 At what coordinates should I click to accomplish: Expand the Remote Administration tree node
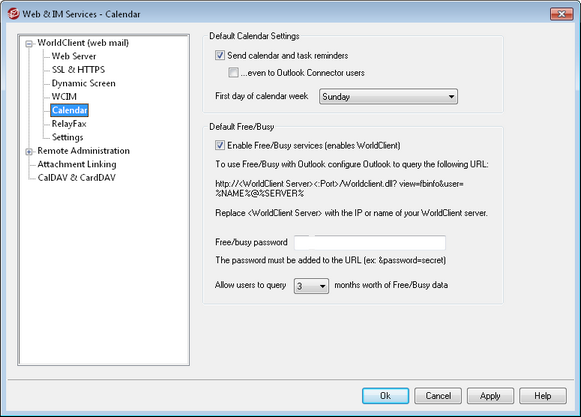click(x=29, y=152)
